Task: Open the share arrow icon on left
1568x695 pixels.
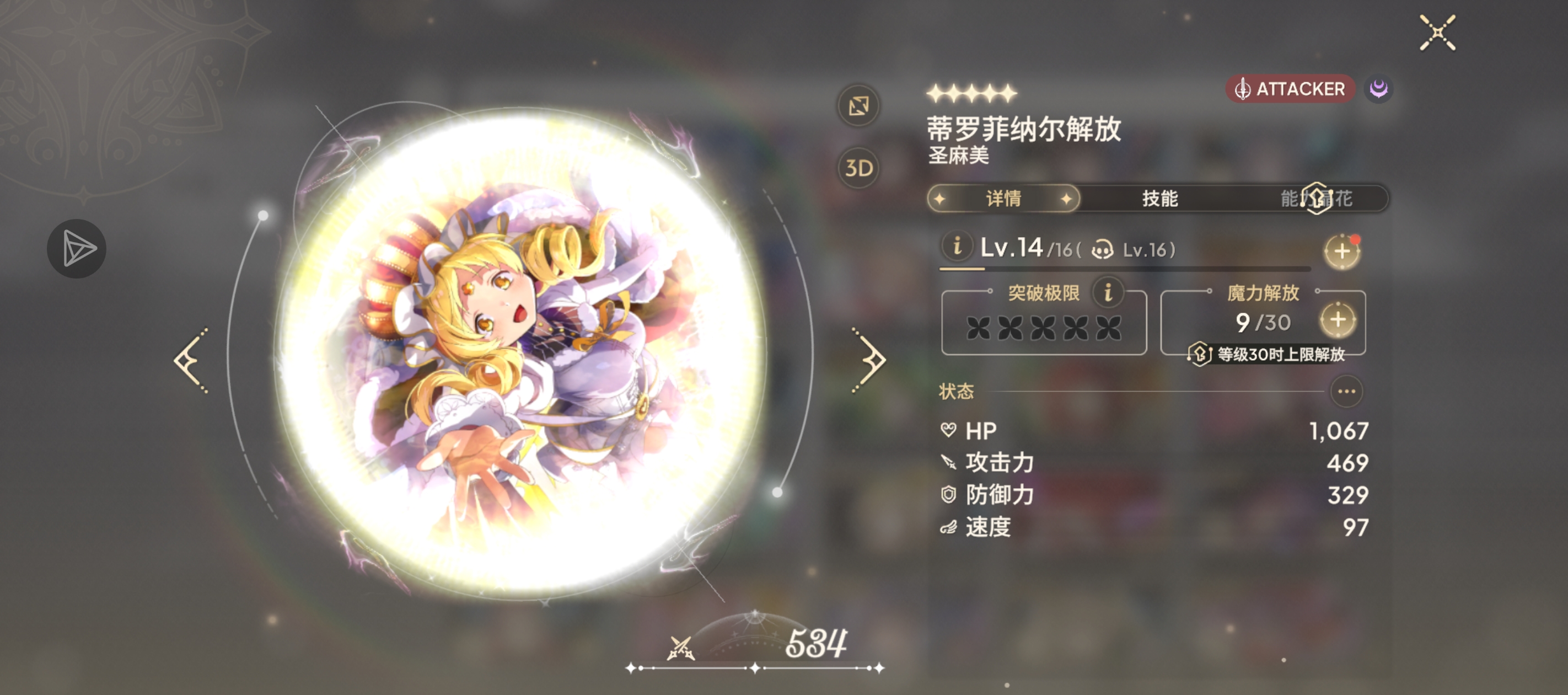Action: [77, 249]
